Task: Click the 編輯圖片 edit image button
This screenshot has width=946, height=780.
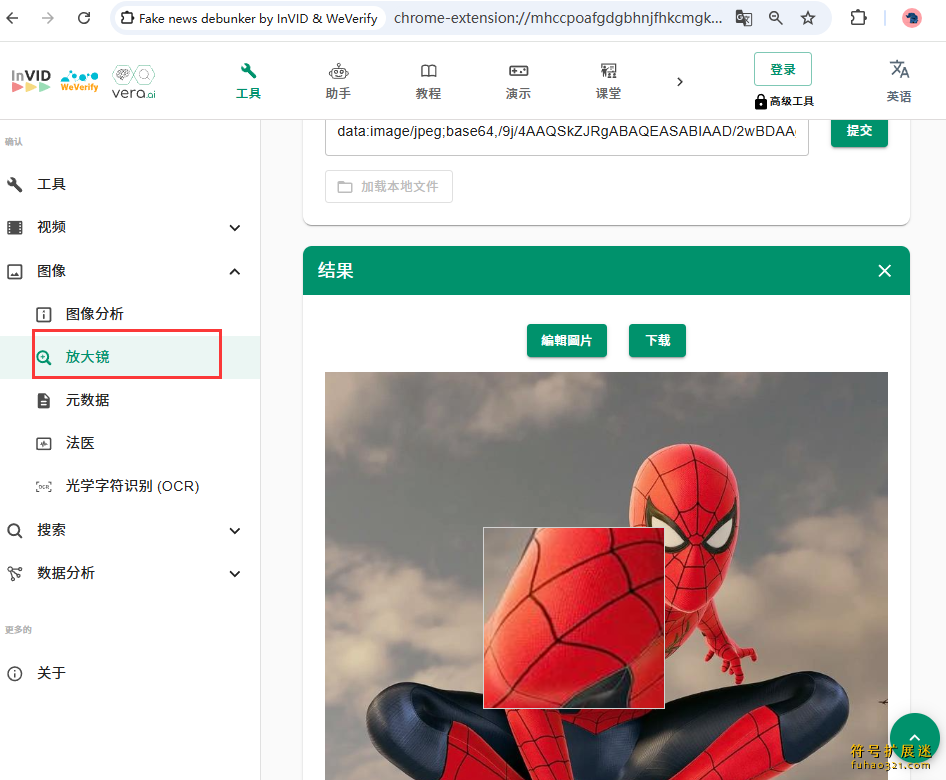Action: click(x=567, y=341)
